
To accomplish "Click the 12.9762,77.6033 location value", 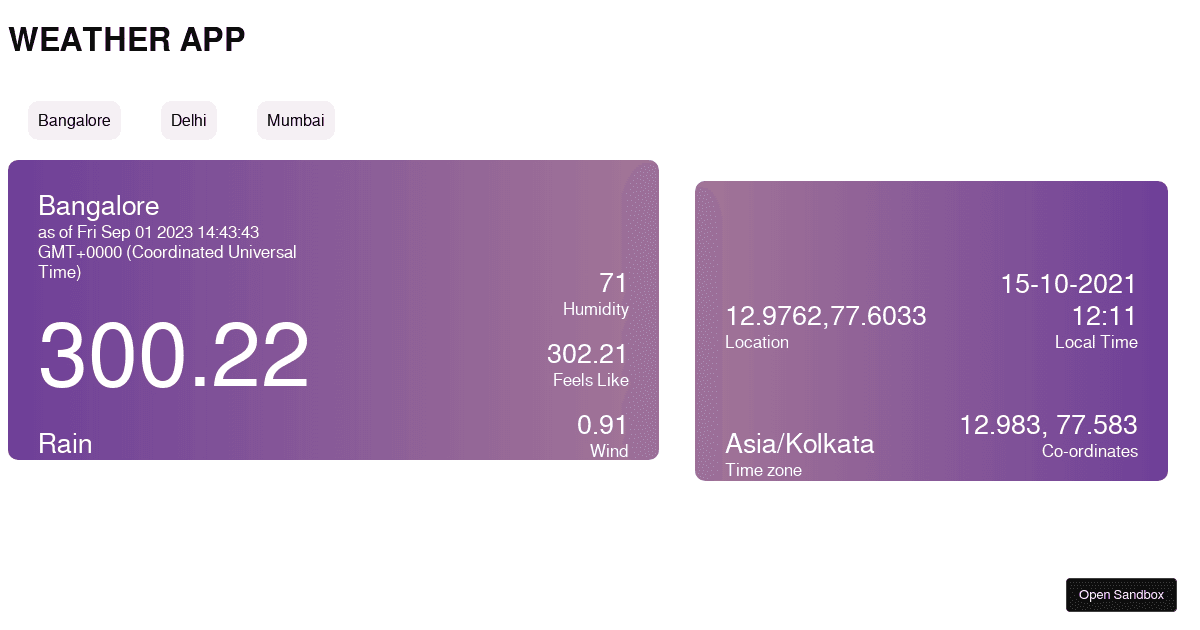I will (826, 316).
